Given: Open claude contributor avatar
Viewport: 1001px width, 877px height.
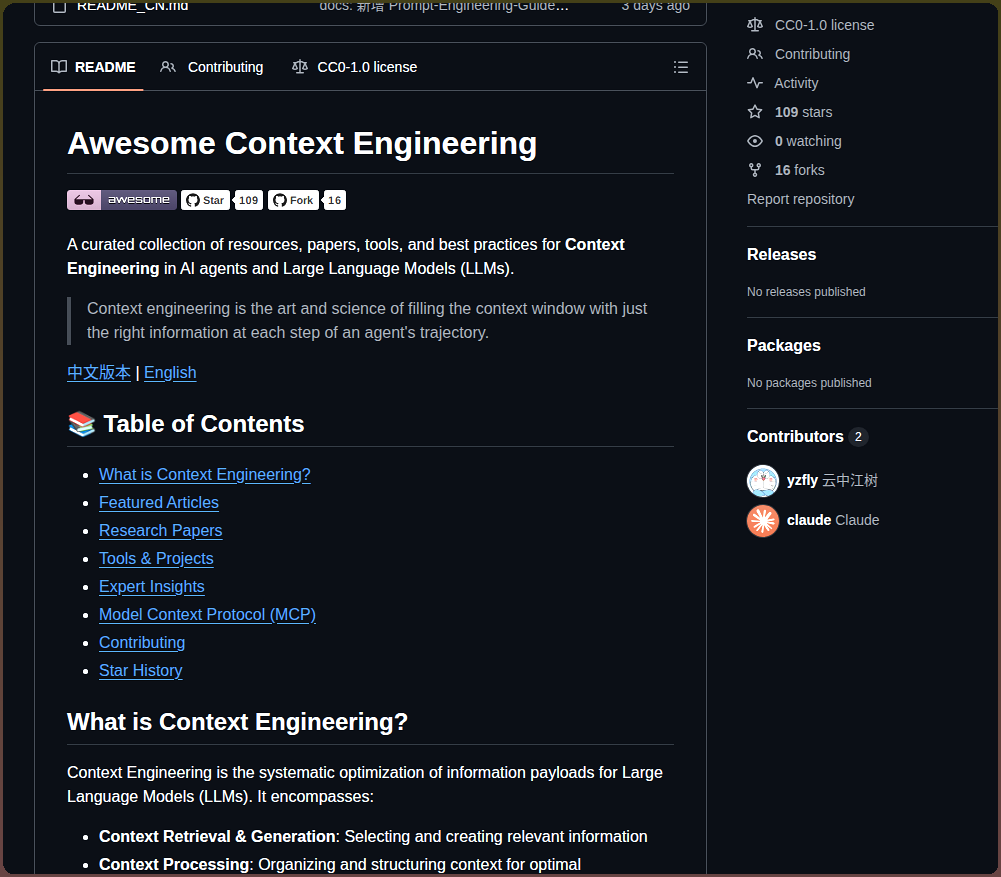Looking at the screenshot, I should [763, 521].
